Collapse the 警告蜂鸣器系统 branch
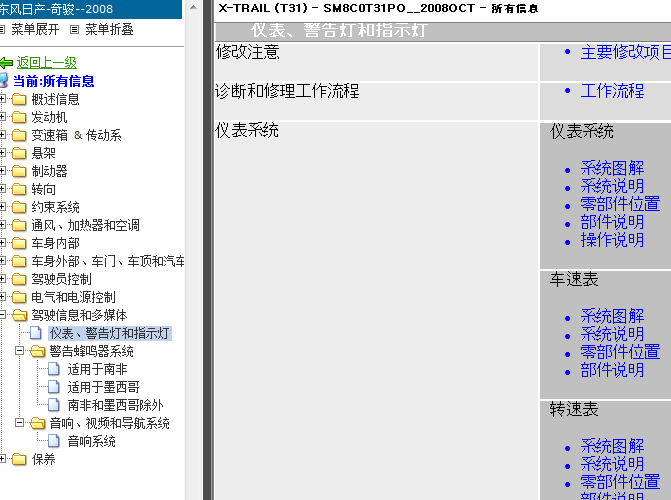Screen dimensions: 671x500 (21, 352)
